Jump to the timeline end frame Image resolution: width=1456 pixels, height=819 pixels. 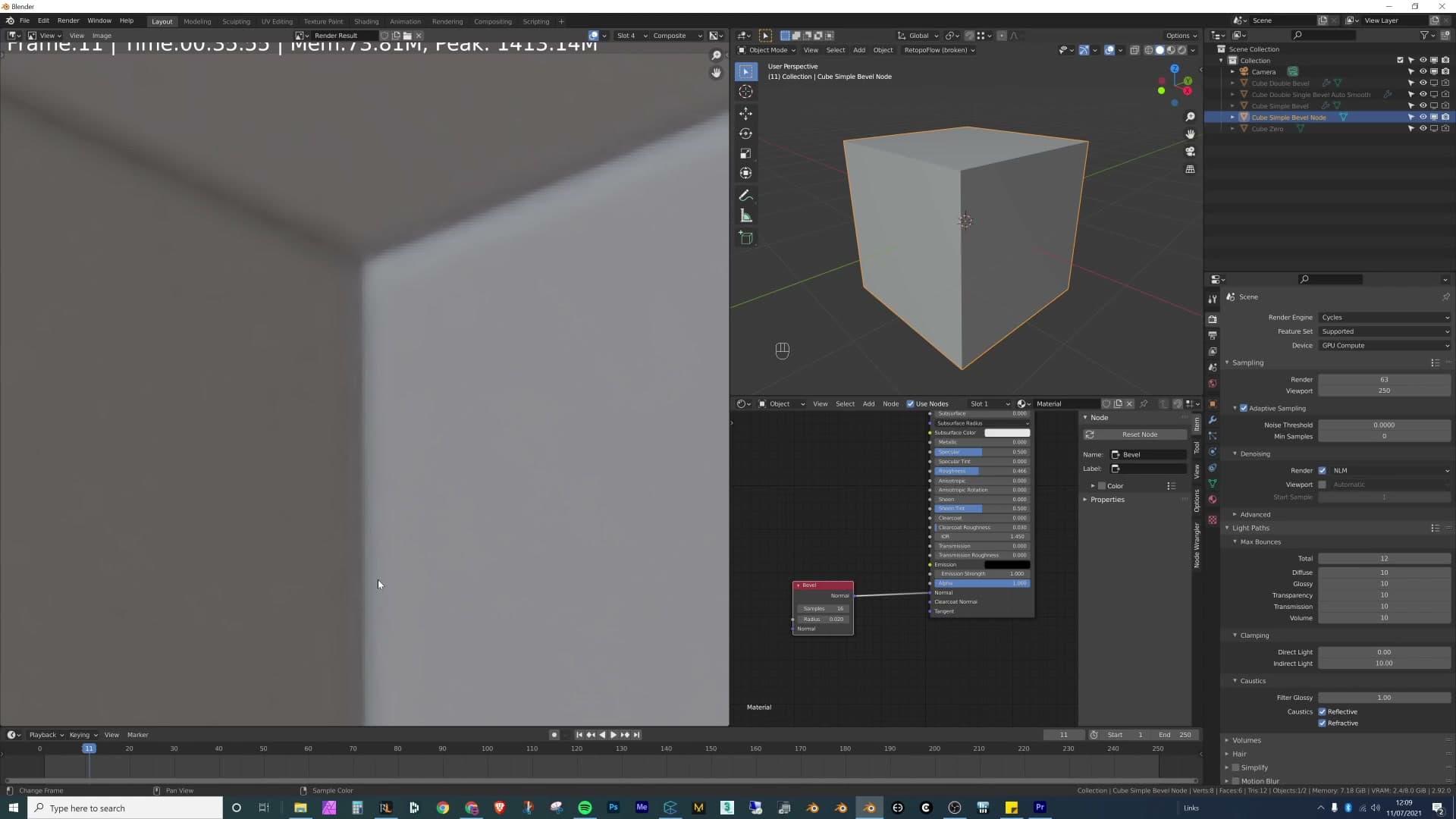[637, 735]
